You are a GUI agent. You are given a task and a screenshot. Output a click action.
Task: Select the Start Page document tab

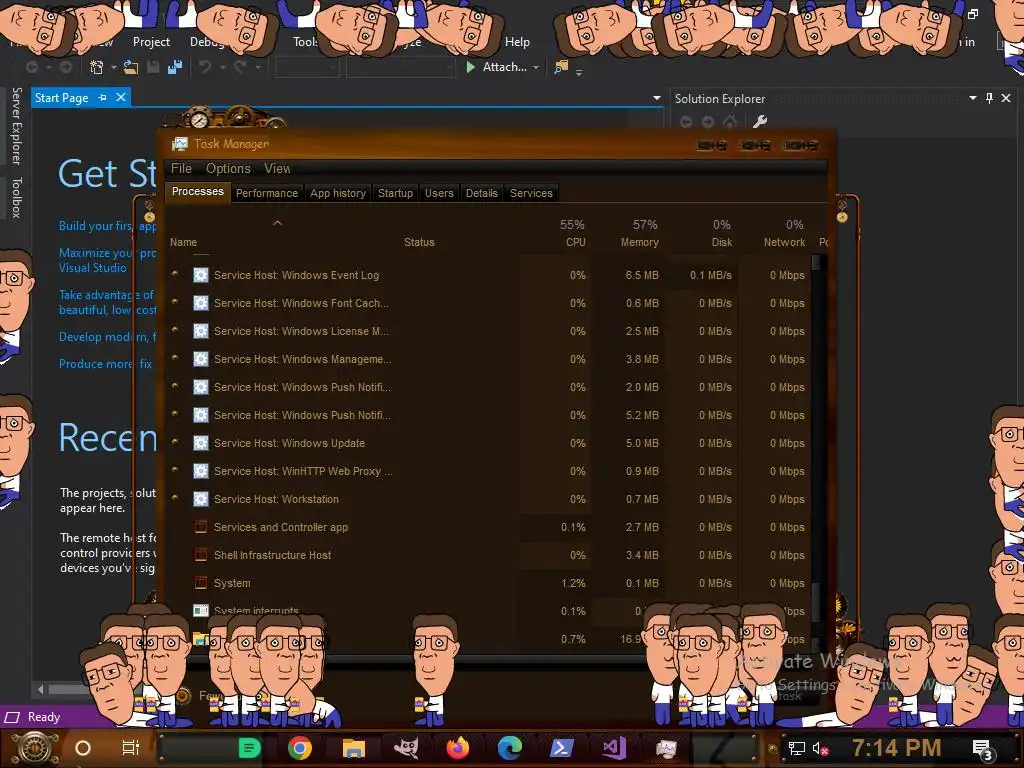pyautogui.click(x=61, y=97)
